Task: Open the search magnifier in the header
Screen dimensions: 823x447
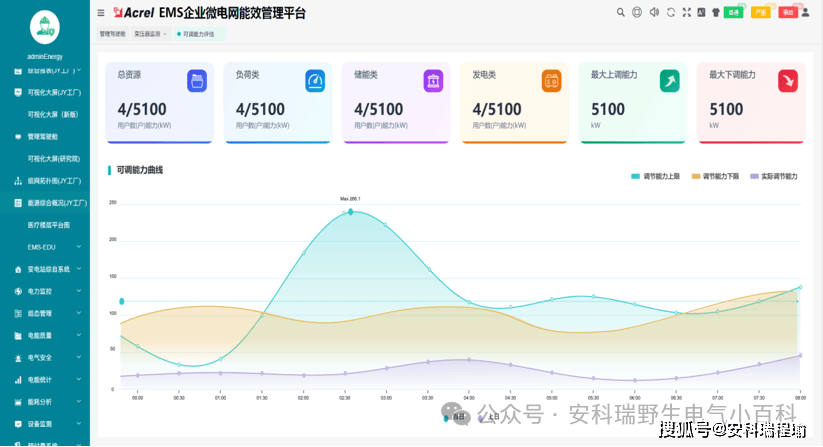Action: pyautogui.click(x=620, y=12)
